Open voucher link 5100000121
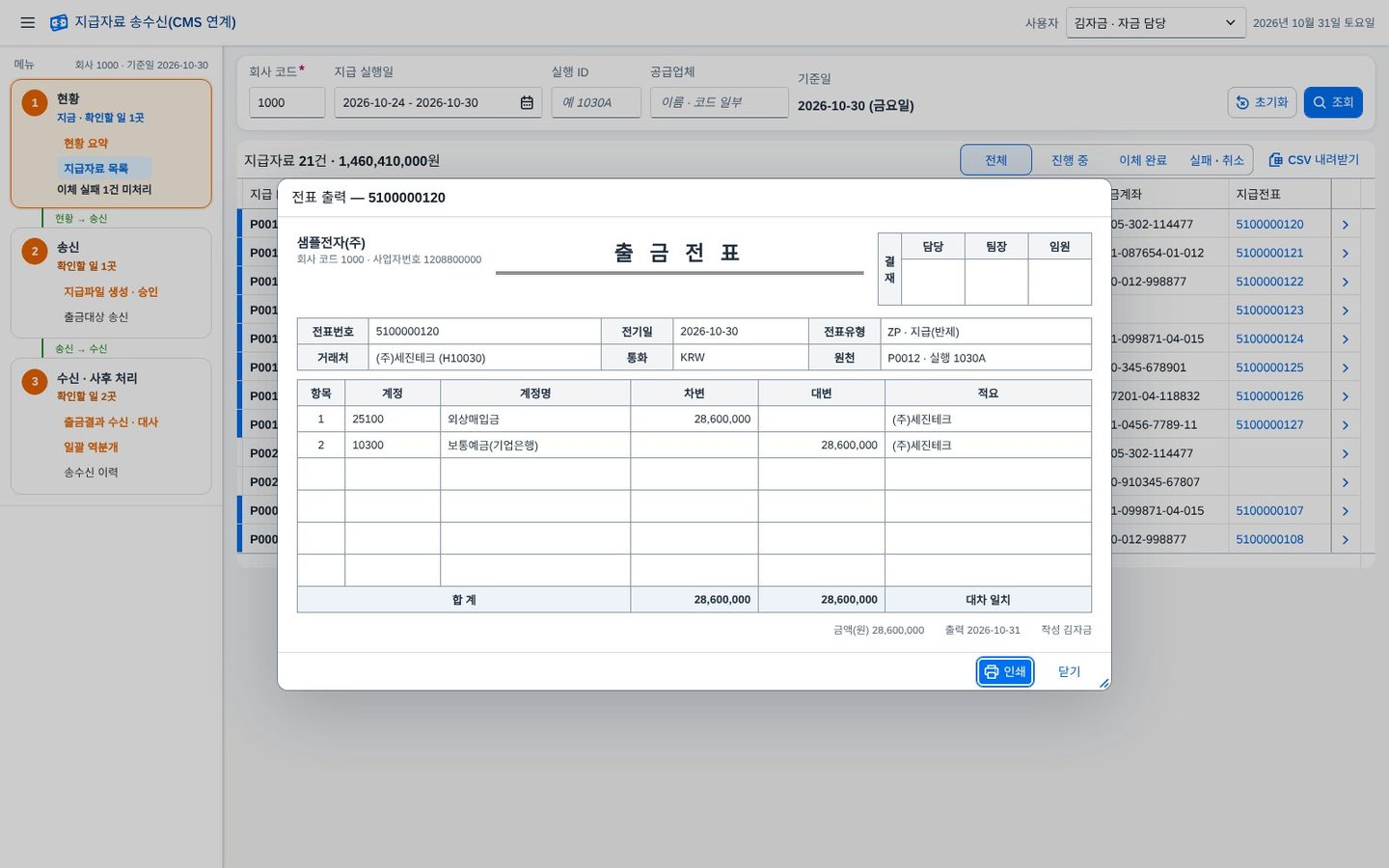Image resolution: width=1389 pixels, height=868 pixels. pos(1269,253)
